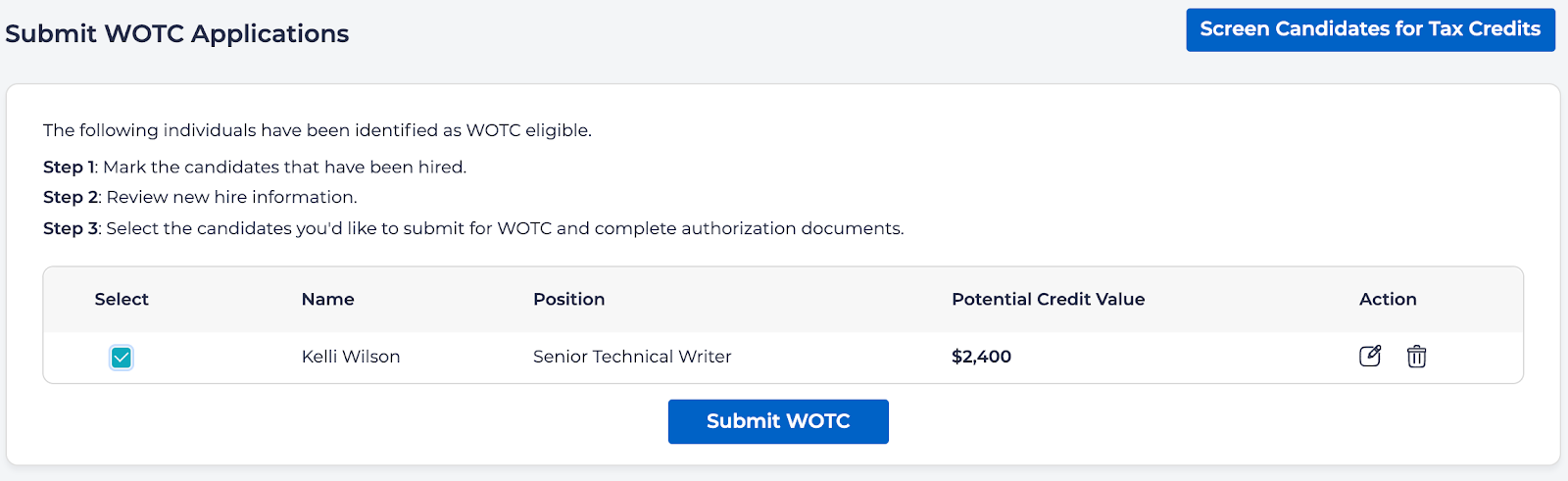Click "Mark the candidates that have been hired" text

click(284, 168)
